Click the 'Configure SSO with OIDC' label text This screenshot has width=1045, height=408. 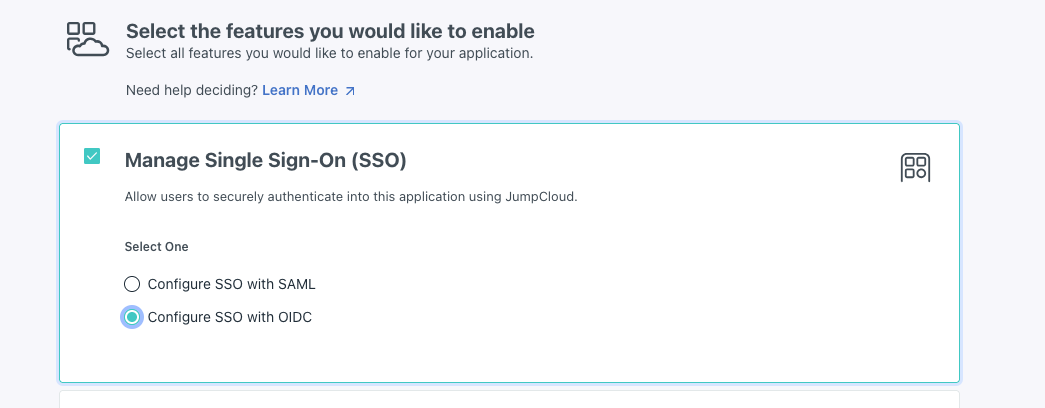[230, 317]
